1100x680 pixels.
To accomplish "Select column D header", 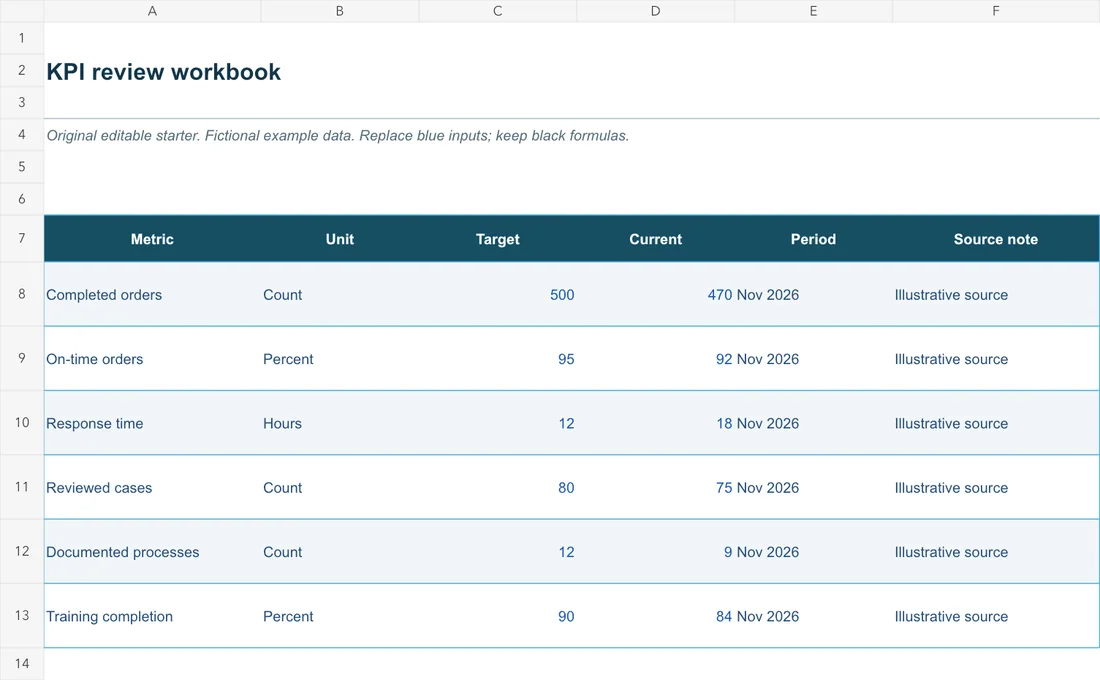I will click(x=655, y=11).
